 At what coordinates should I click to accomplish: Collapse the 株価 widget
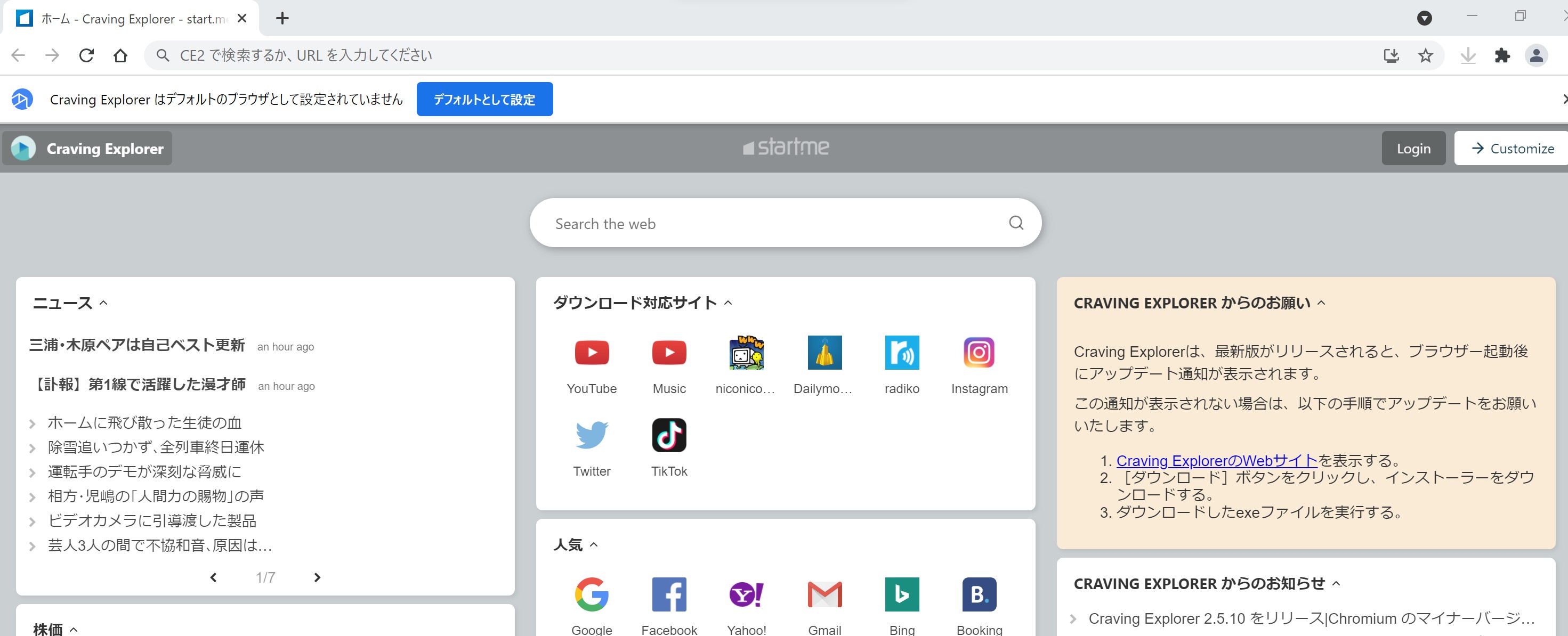click(74, 629)
